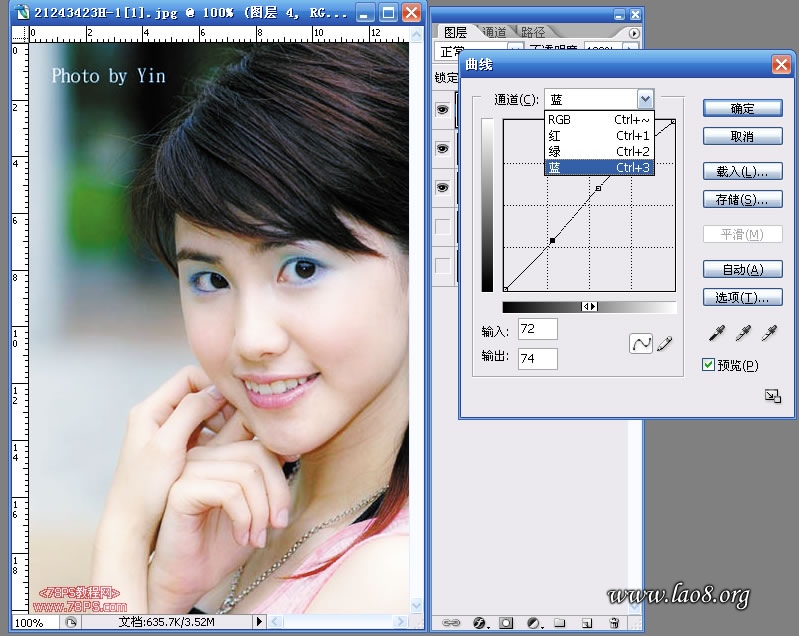Select the filled curve point at 72/74
The image size is (799, 636).
click(x=552, y=240)
